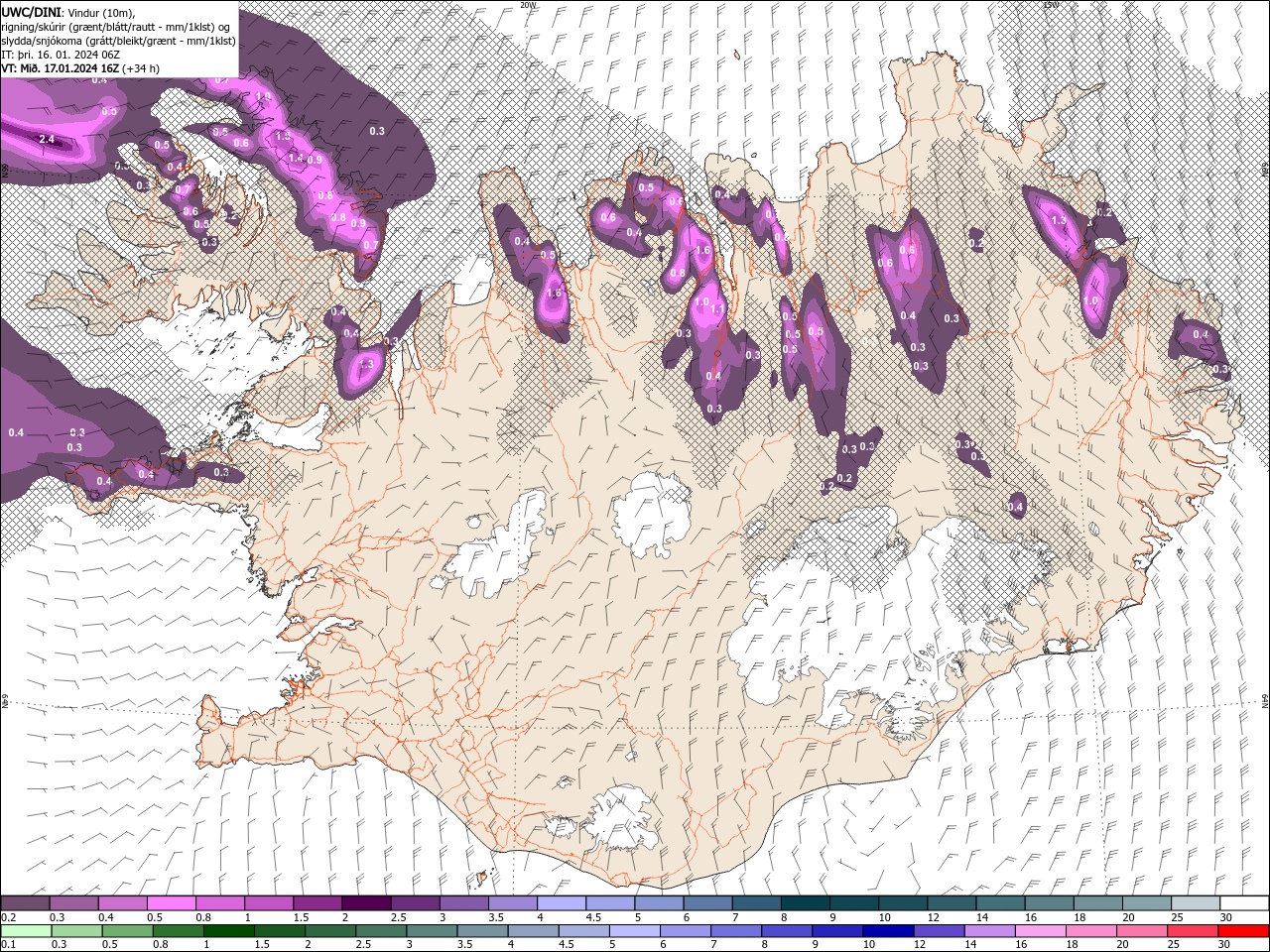Click the 20W longitude label
This screenshot has width=1270, height=952.
528,5
